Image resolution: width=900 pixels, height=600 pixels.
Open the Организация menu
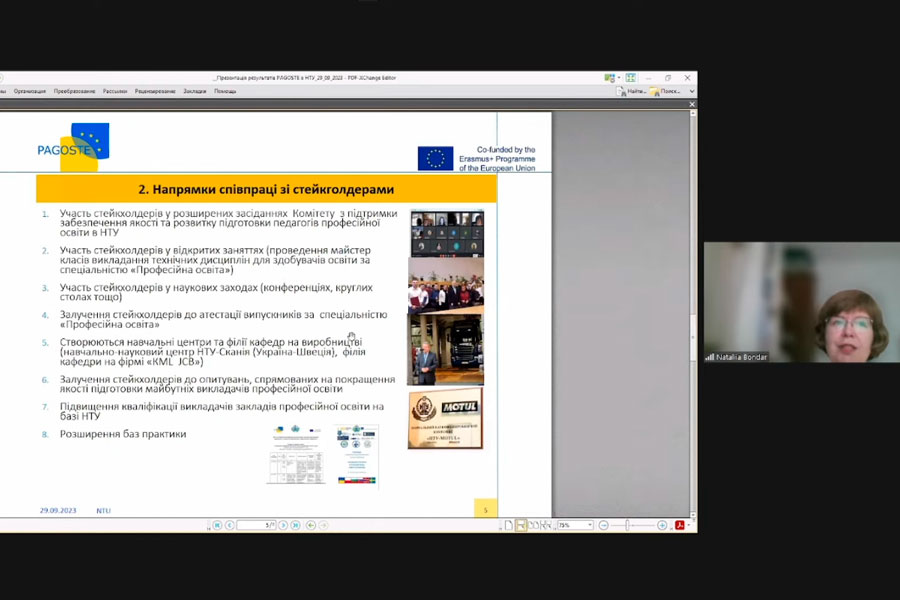click(x=29, y=91)
